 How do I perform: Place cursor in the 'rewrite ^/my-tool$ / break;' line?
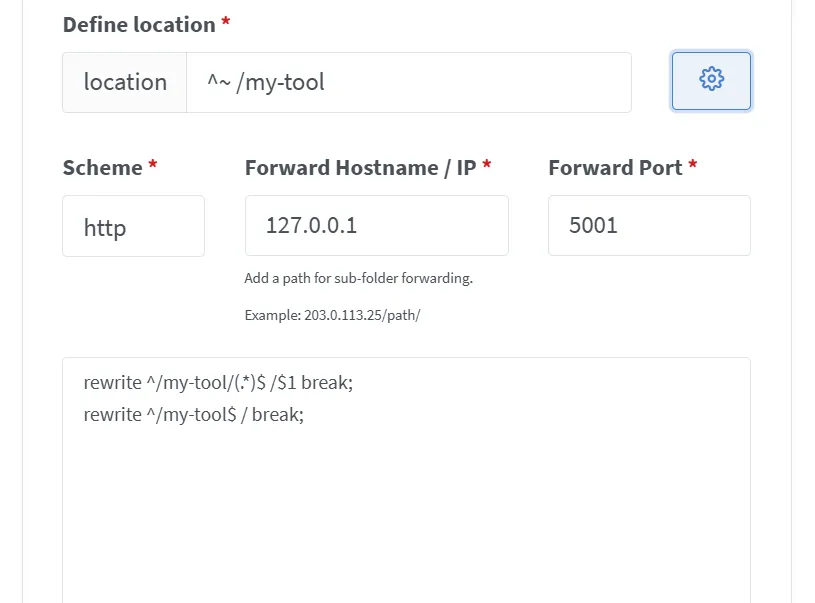pos(193,414)
